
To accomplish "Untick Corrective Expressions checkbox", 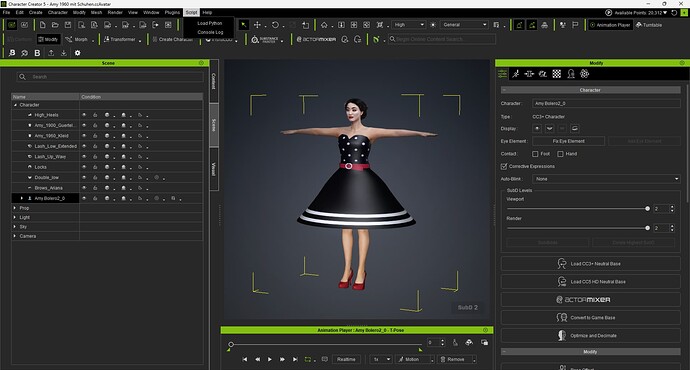I will pyautogui.click(x=504, y=166).
